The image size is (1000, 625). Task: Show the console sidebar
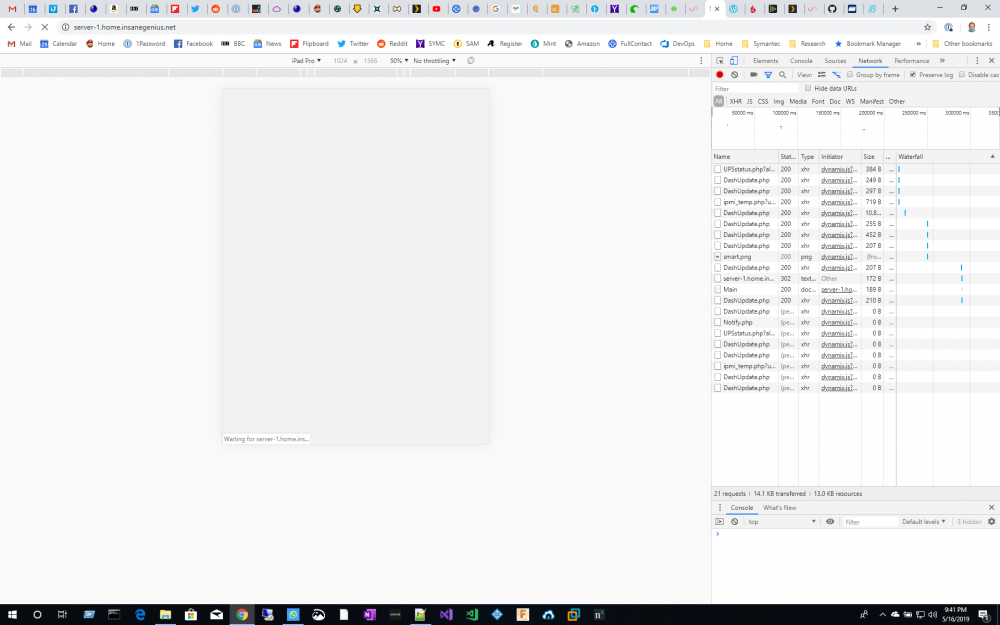tap(719, 522)
